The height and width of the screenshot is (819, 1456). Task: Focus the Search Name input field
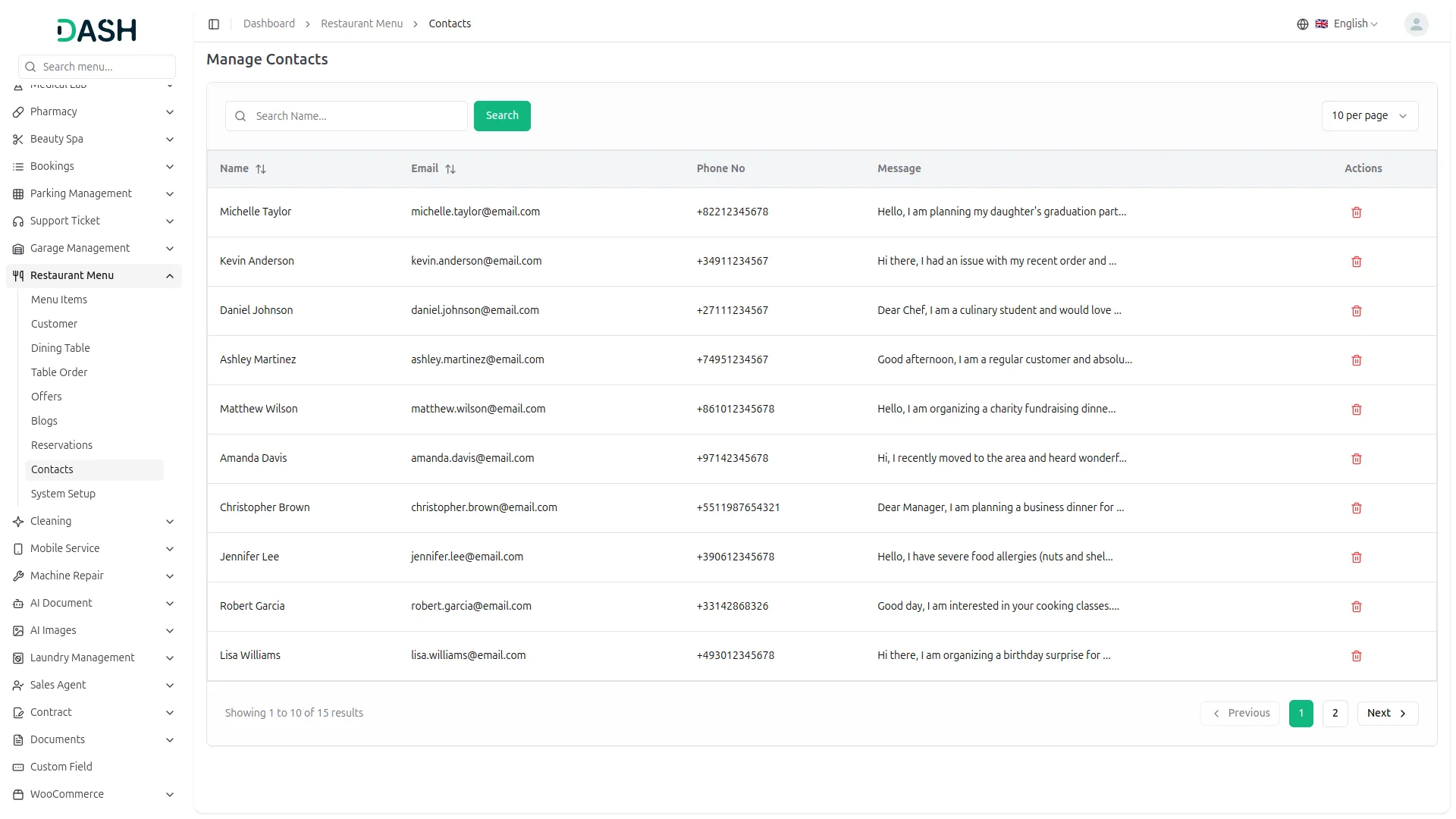347,116
